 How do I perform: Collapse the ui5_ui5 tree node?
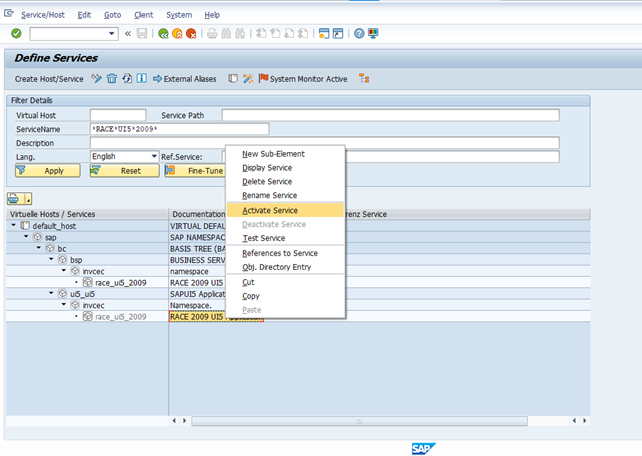(x=50, y=293)
